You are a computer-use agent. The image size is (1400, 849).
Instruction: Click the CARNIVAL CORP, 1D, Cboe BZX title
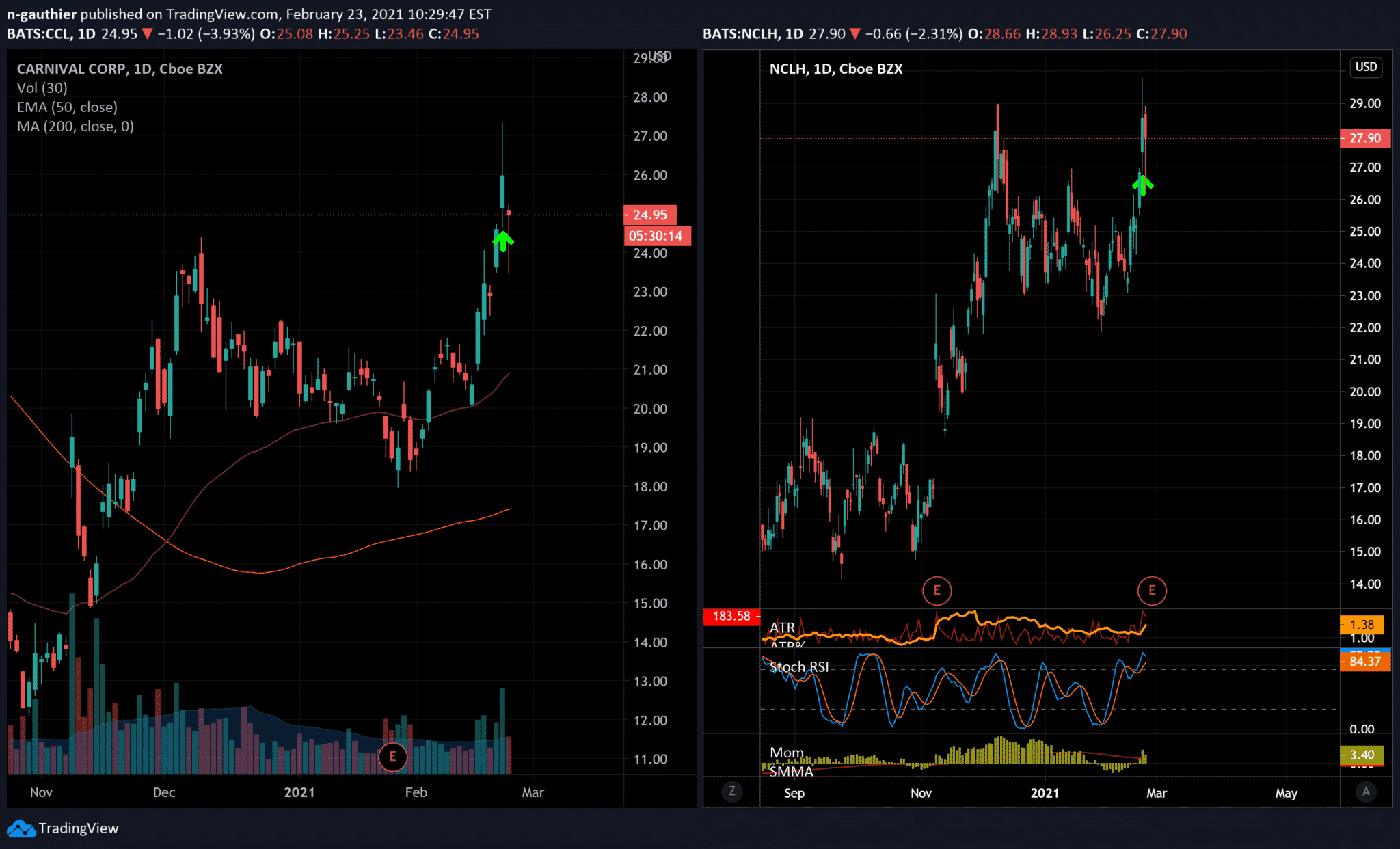pos(120,69)
